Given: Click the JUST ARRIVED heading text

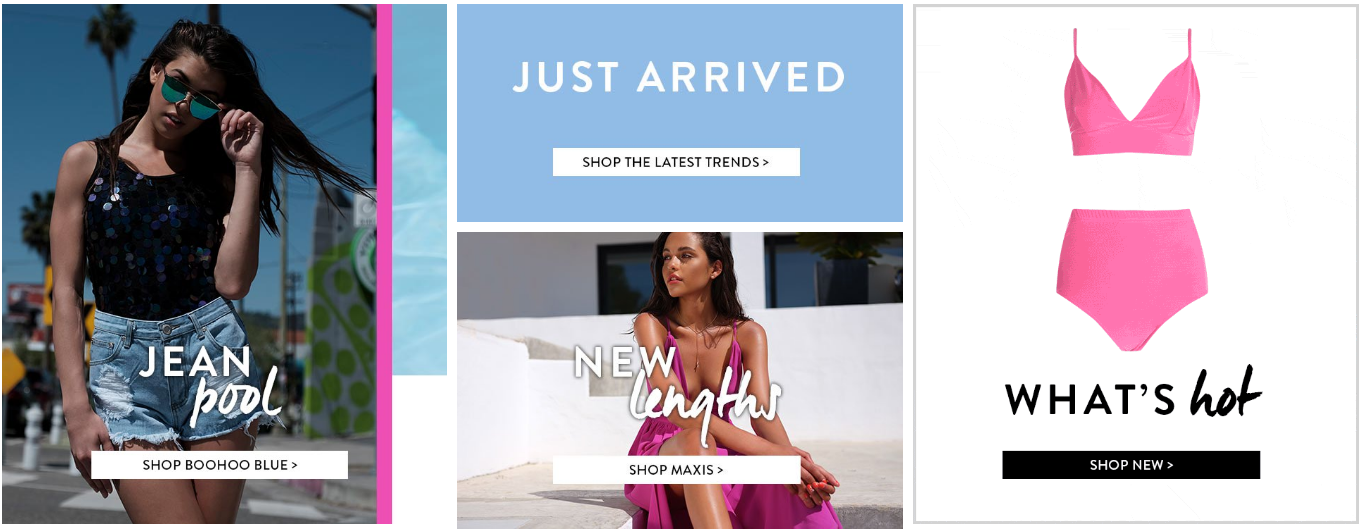Looking at the screenshot, I should [x=679, y=78].
